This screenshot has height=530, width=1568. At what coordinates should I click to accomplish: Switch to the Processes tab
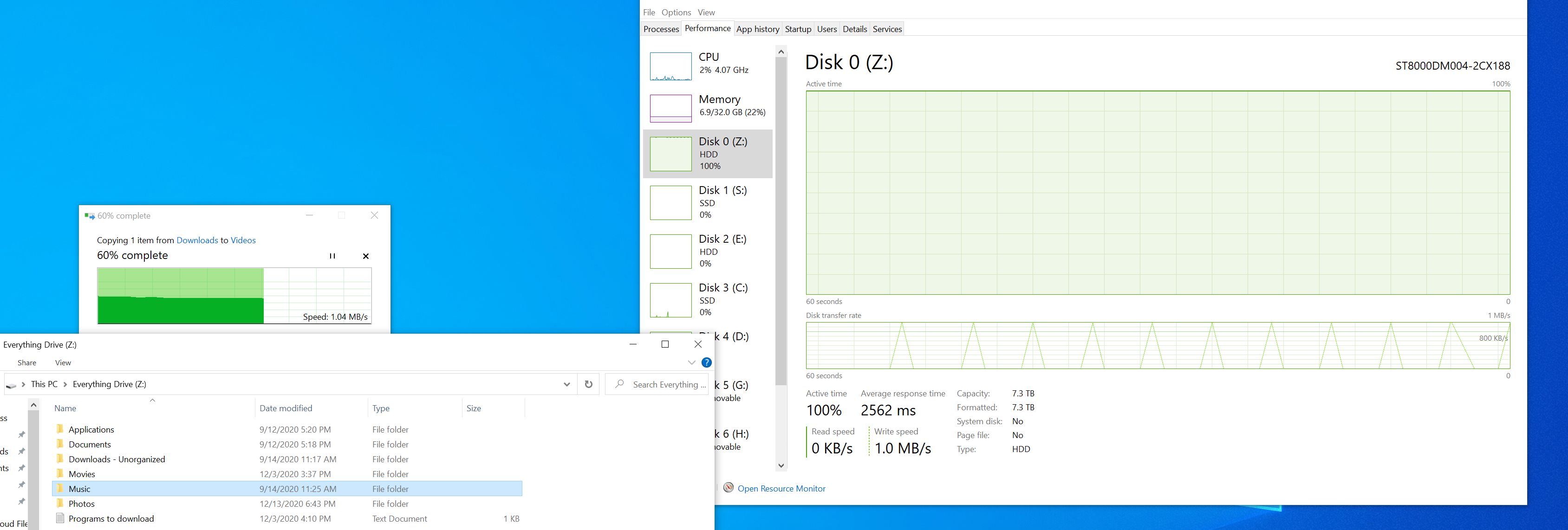(x=660, y=29)
